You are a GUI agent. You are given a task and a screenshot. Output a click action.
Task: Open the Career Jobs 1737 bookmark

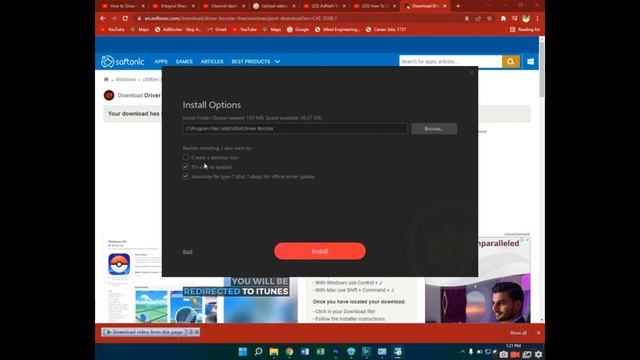tap(386, 29)
